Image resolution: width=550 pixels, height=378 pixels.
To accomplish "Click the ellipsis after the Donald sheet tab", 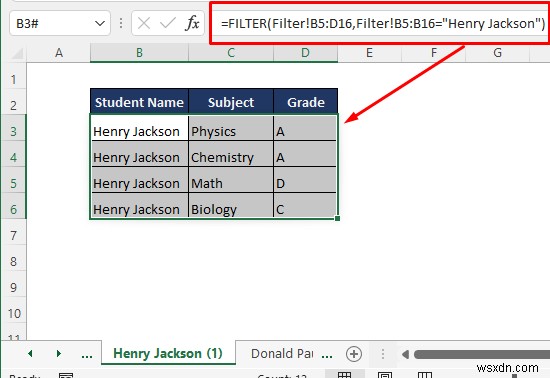I will 327,355.
